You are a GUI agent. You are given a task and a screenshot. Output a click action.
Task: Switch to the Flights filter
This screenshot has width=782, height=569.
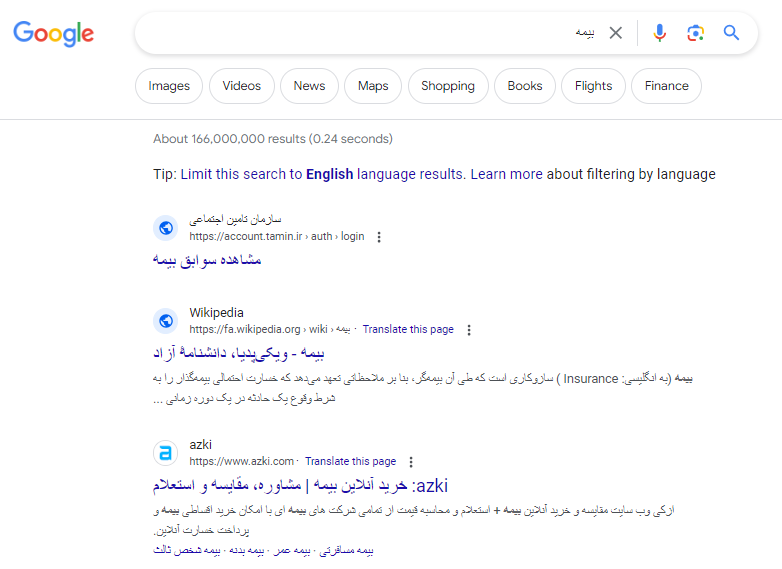pyautogui.click(x=593, y=86)
